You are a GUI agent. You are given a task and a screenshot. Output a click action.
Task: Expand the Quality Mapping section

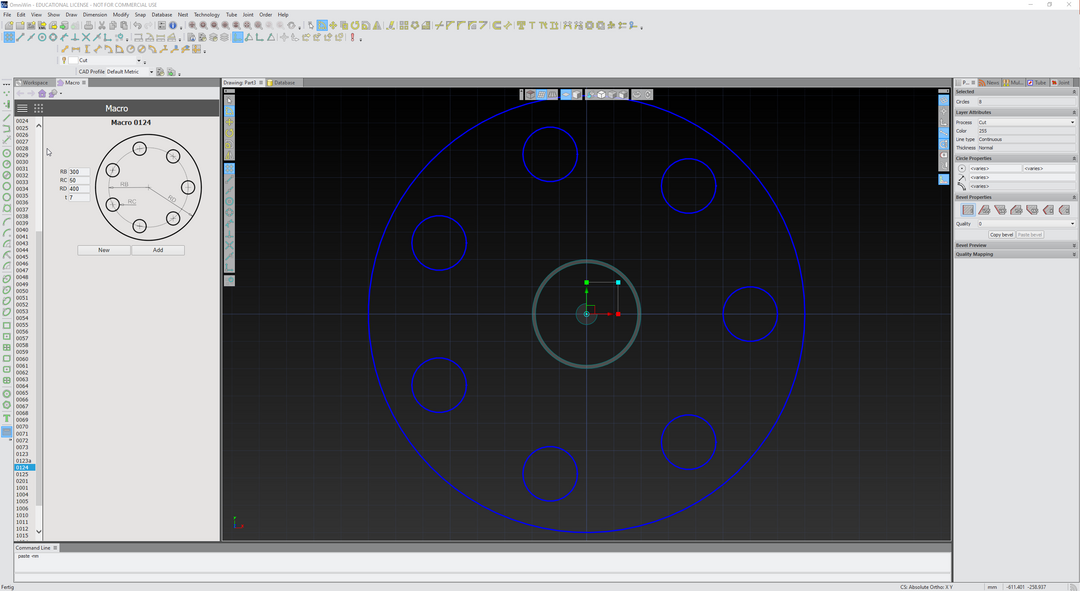(x=1073, y=254)
